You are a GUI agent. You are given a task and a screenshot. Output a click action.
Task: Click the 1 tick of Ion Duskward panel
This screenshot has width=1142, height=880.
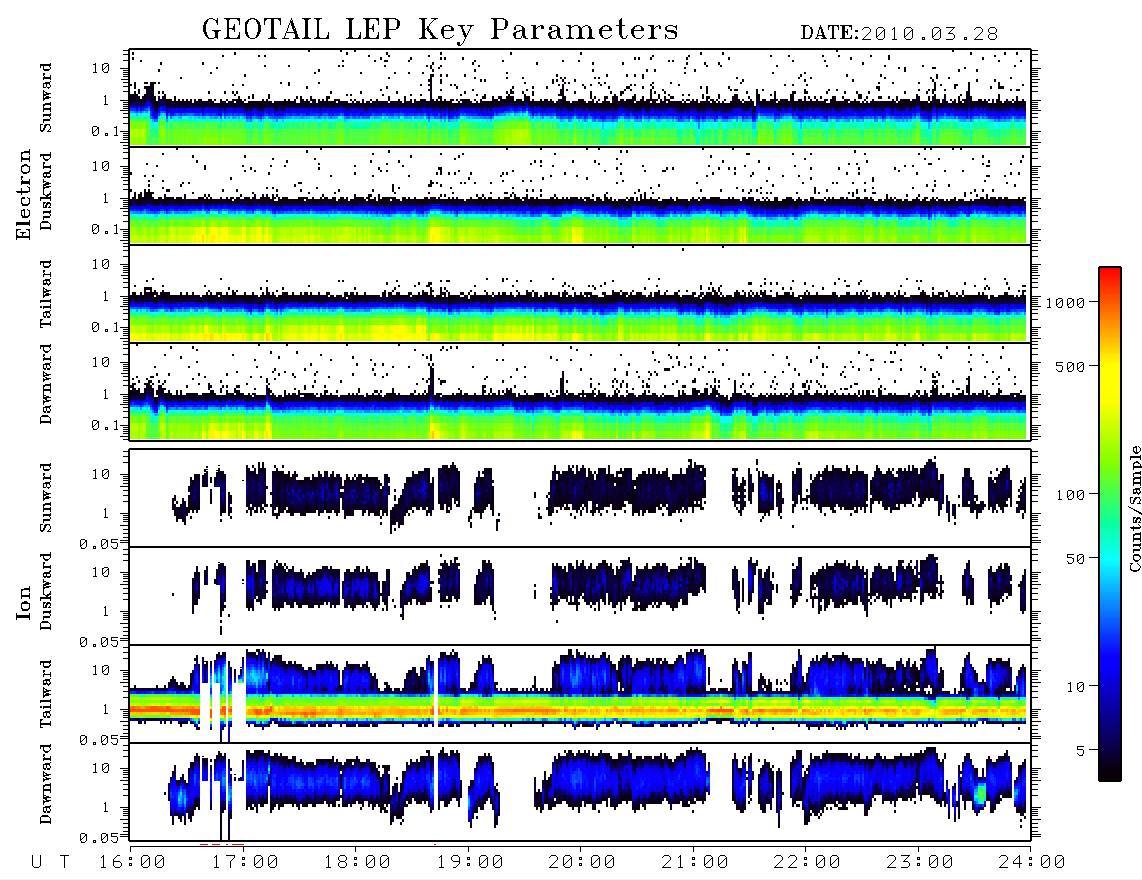pos(105,611)
